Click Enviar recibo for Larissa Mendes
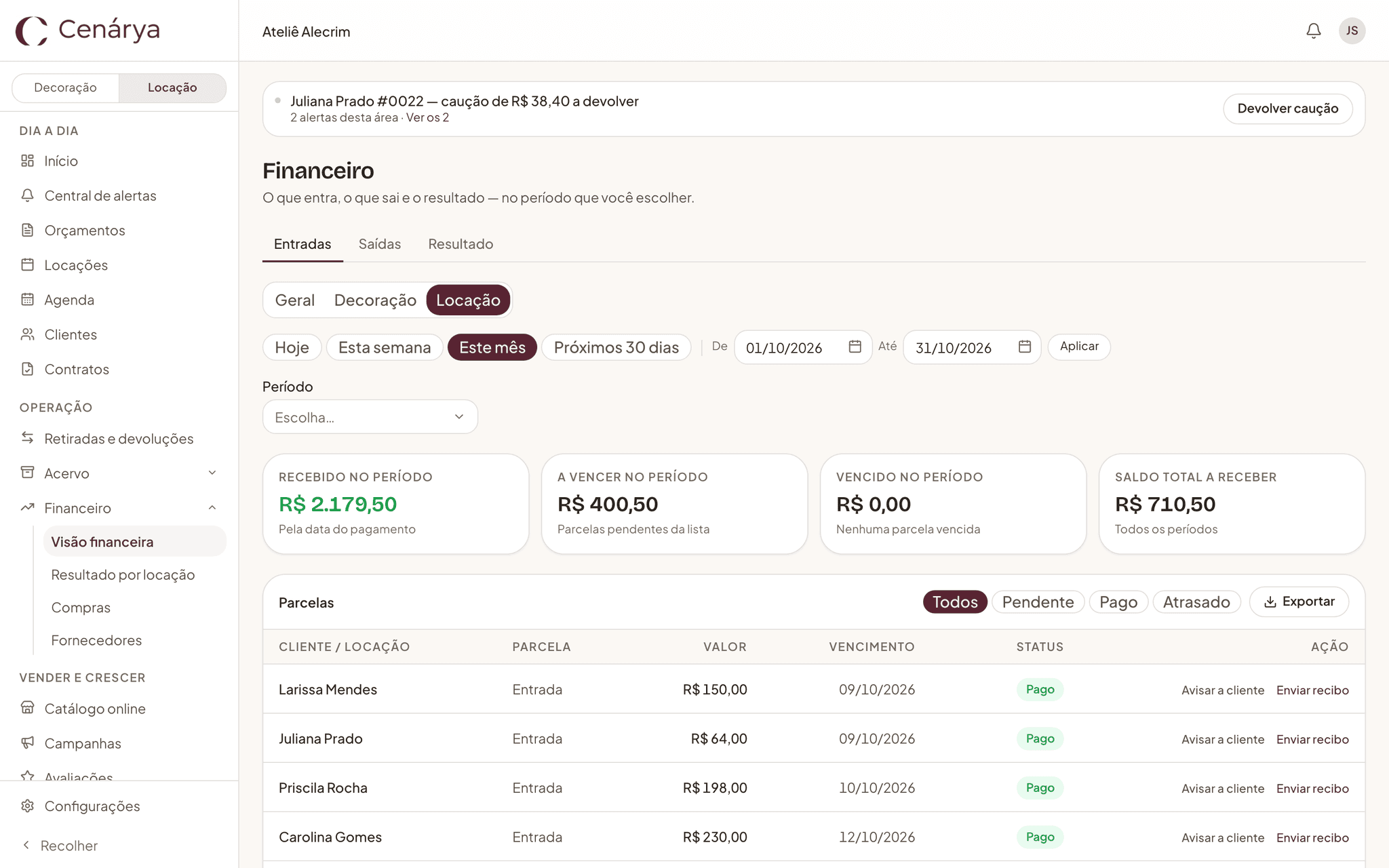Image resolution: width=1389 pixels, height=868 pixels. coord(1312,690)
